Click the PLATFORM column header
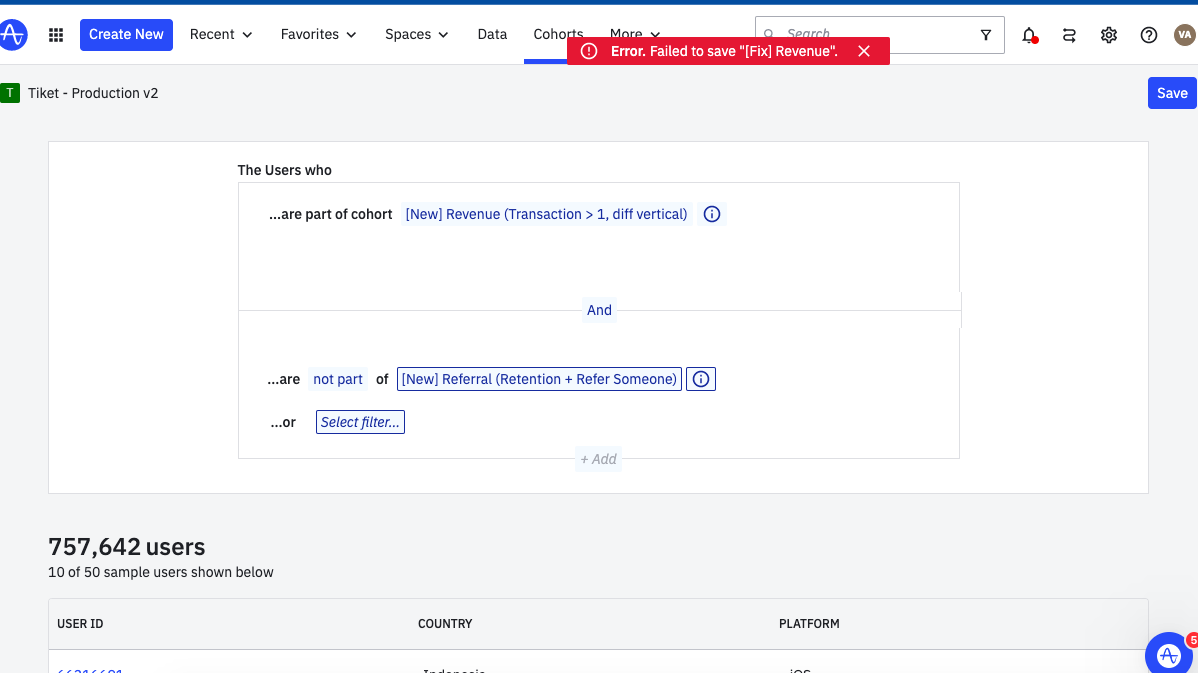Image resolution: width=1198 pixels, height=673 pixels. tap(809, 624)
